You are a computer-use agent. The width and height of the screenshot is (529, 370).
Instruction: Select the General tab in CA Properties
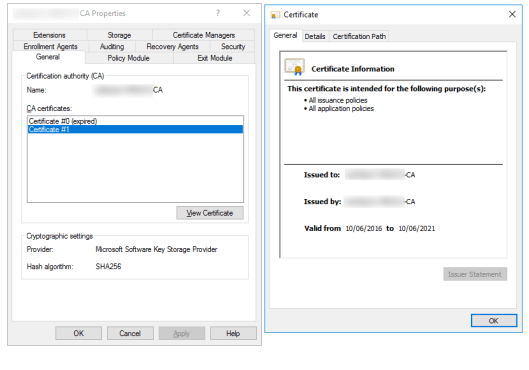[x=48, y=57]
